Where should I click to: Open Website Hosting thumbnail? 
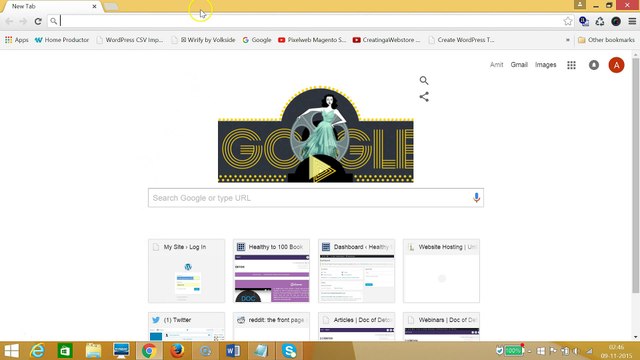tap(441, 271)
